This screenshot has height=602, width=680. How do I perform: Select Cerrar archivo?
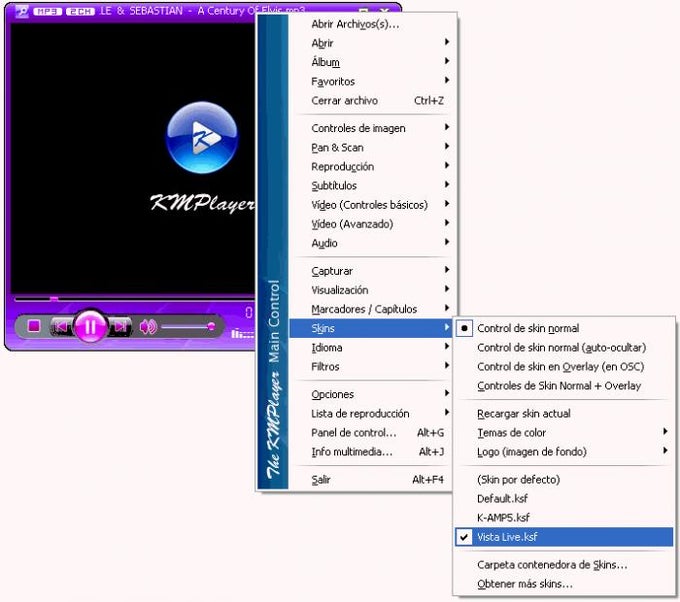tap(372, 100)
